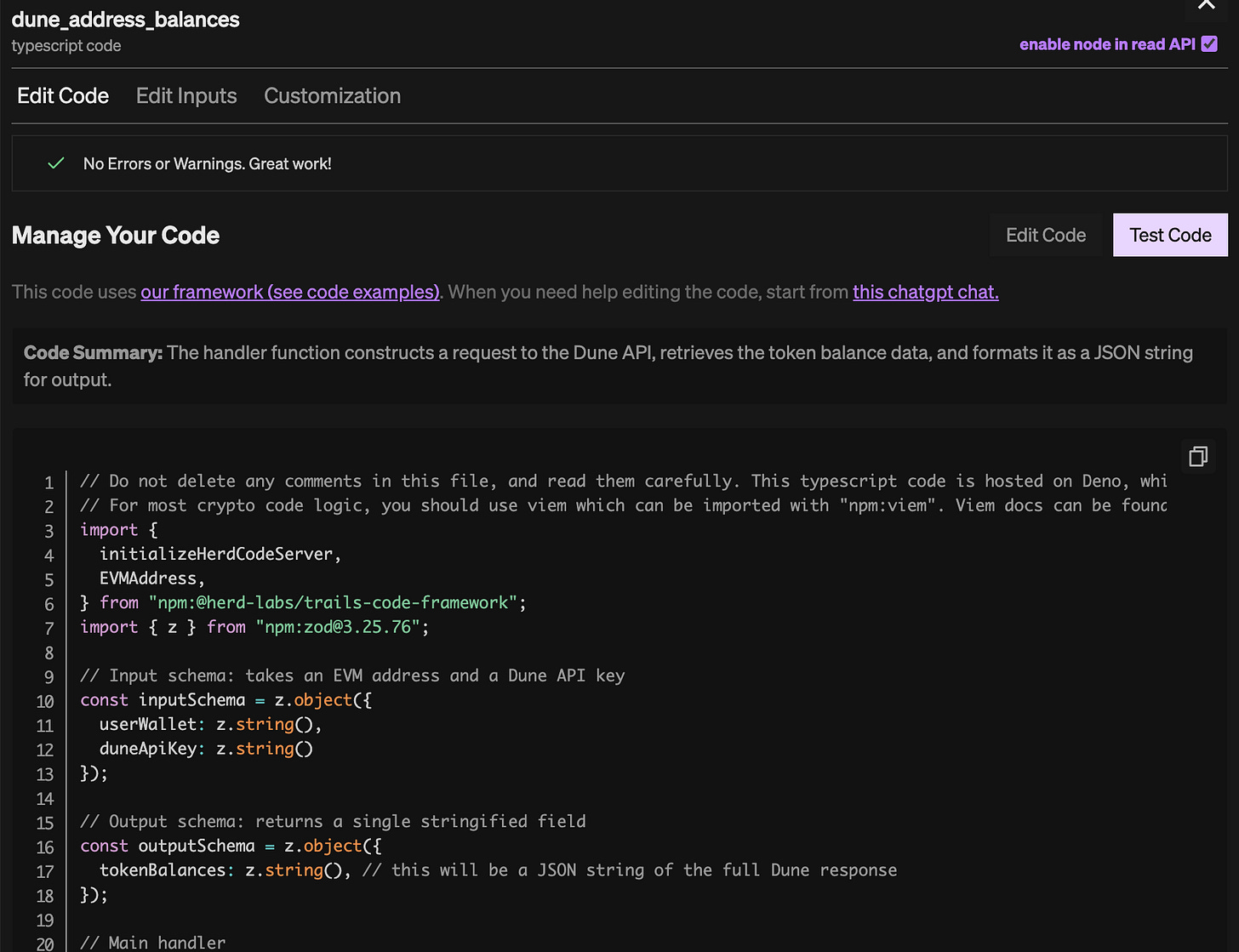Open the our framework code examples link
Viewport: 1239px width, 952px height.
click(x=290, y=292)
